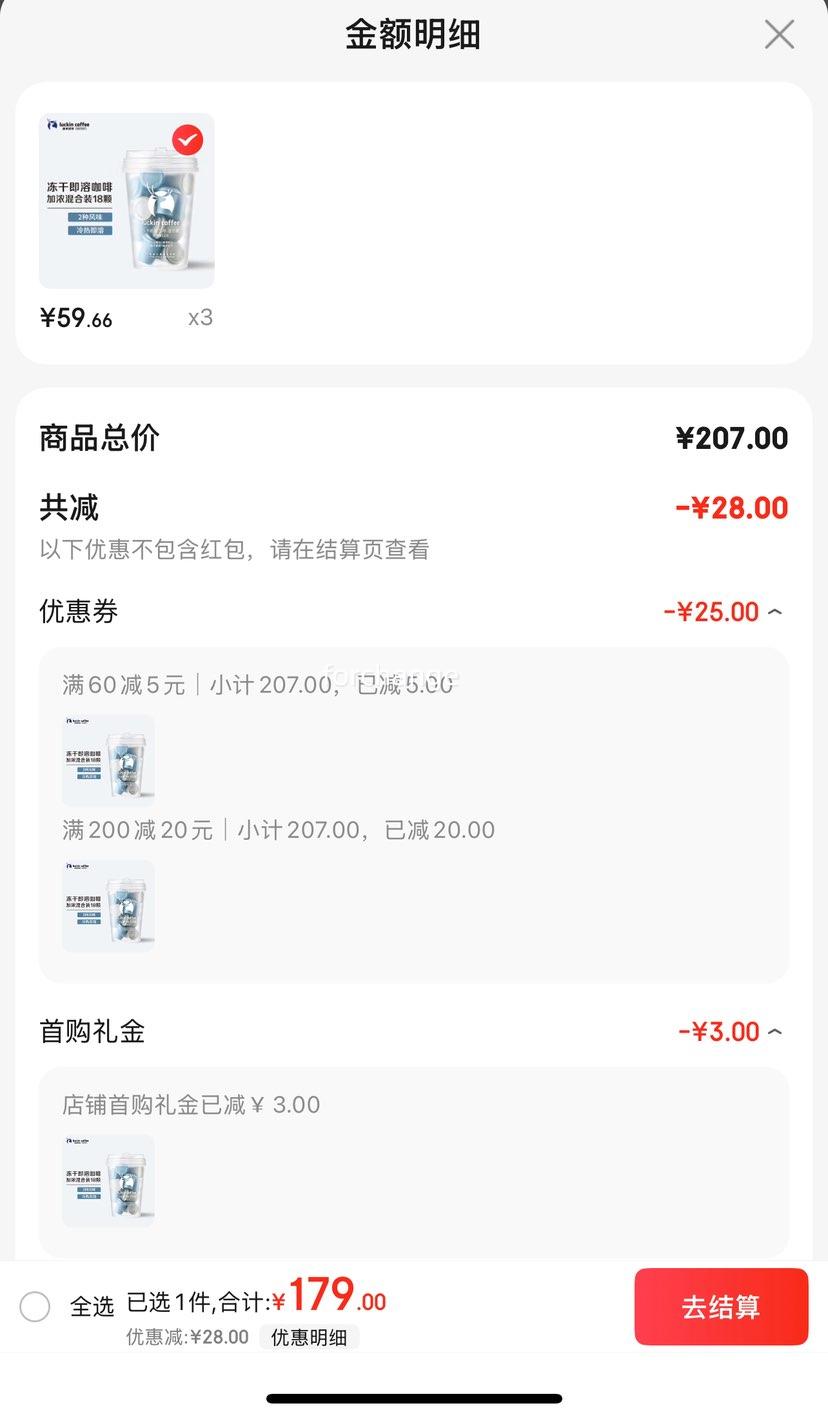Image resolution: width=828 pixels, height=1419 pixels.
Task: Tap the home indicator bar at bottom
Action: (414, 1398)
